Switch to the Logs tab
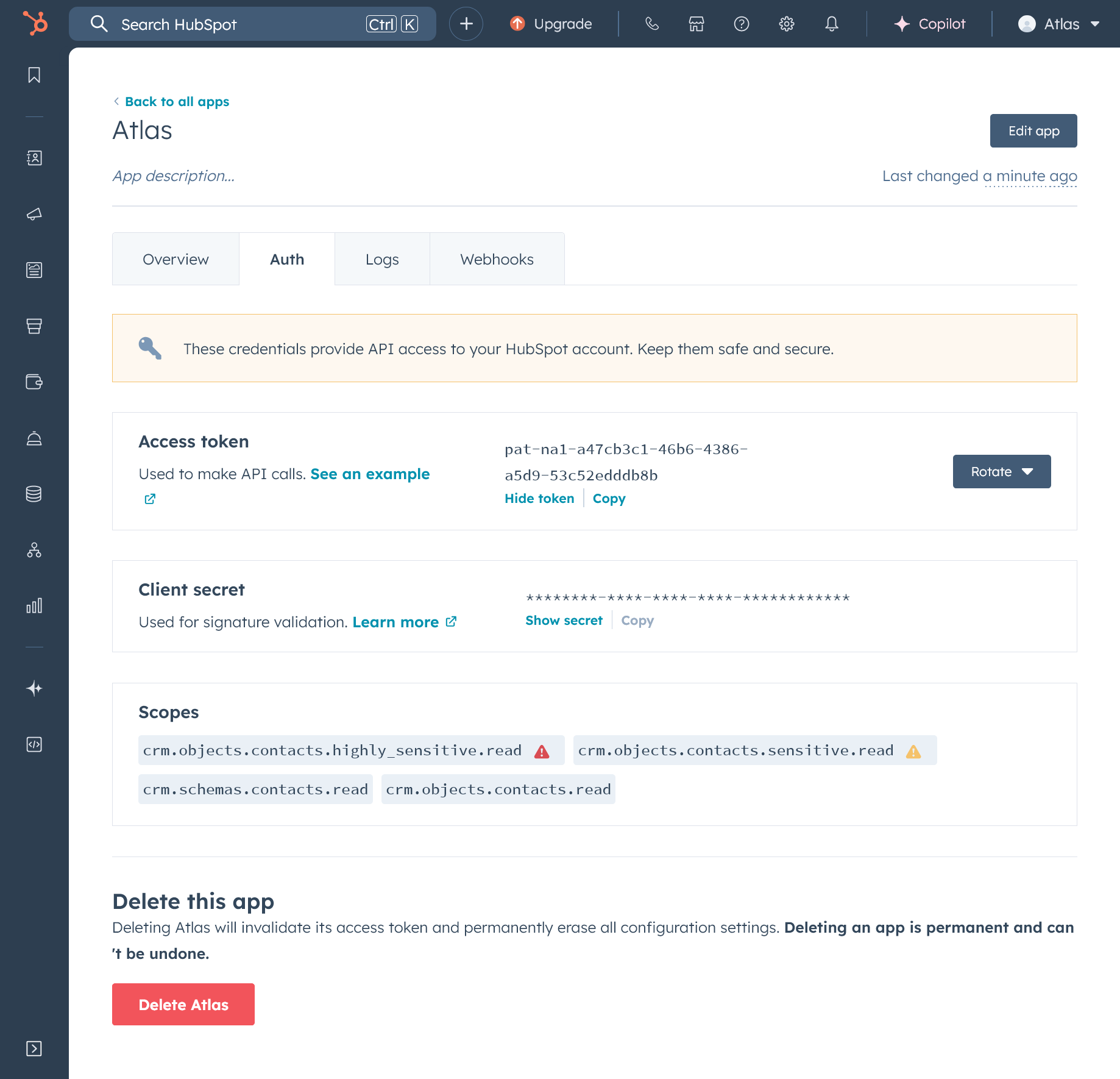Viewport: 1120px width, 1079px height. coord(382,259)
